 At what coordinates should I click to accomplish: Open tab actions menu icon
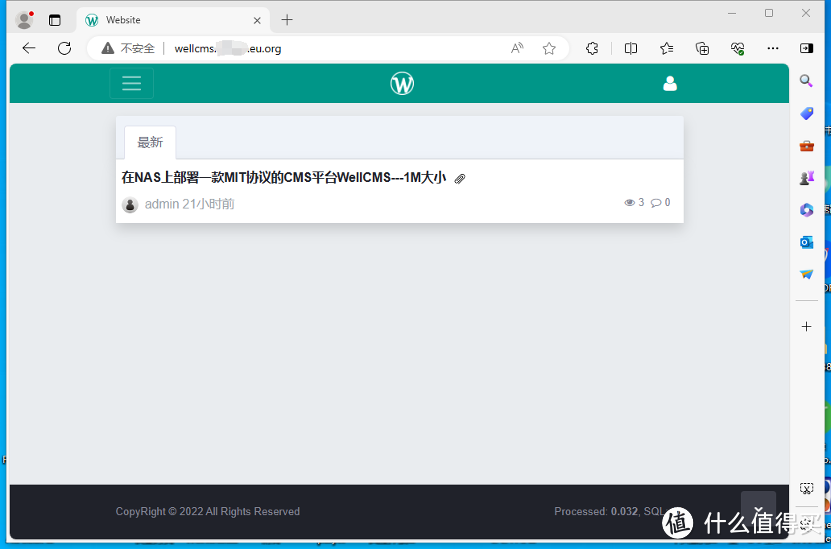tap(55, 20)
